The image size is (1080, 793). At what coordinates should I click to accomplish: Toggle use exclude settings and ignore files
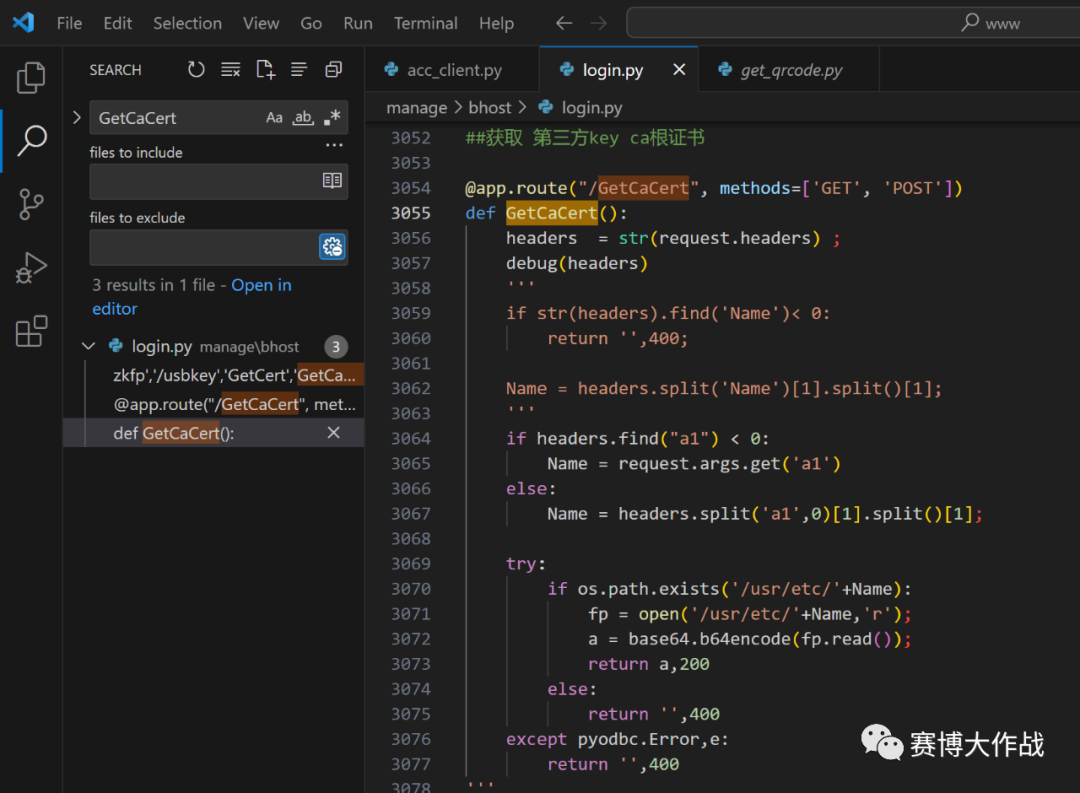pyautogui.click(x=332, y=247)
